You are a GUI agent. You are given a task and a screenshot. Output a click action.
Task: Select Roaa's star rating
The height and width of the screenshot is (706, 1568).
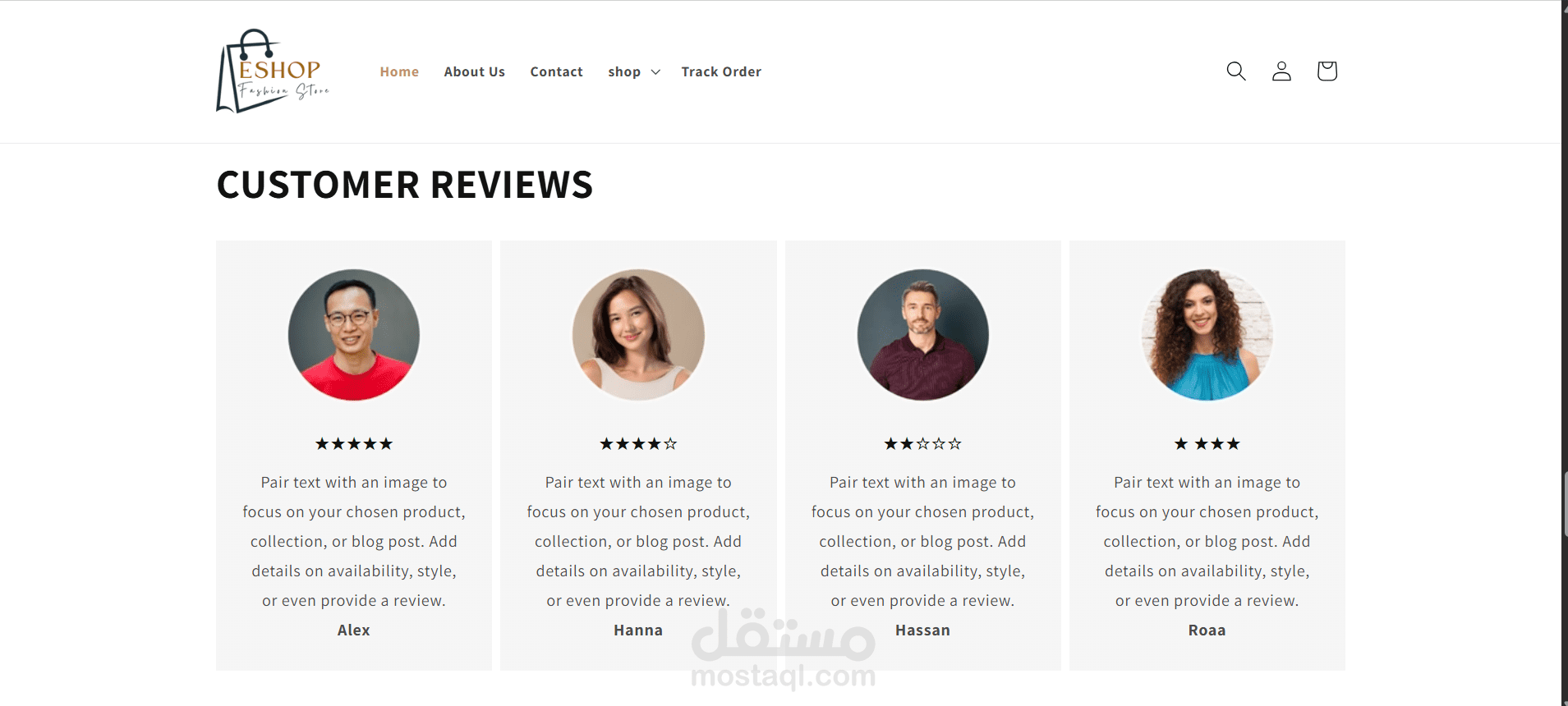tap(1207, 444)
